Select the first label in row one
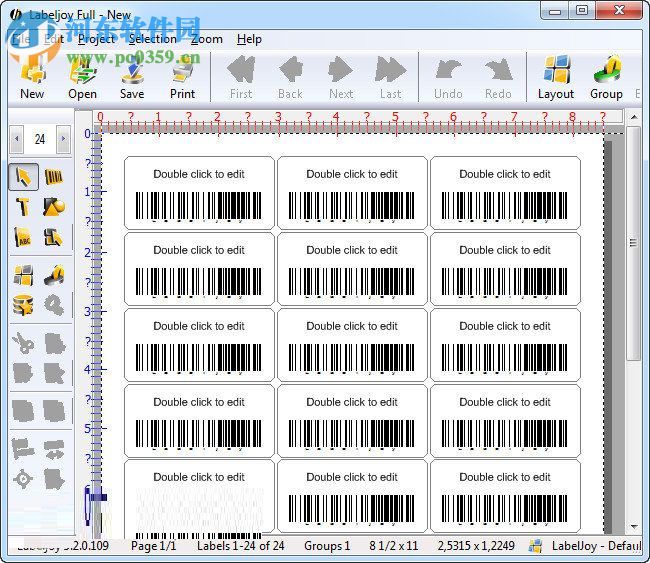This screenshot has height=563, width=650. 199,193
